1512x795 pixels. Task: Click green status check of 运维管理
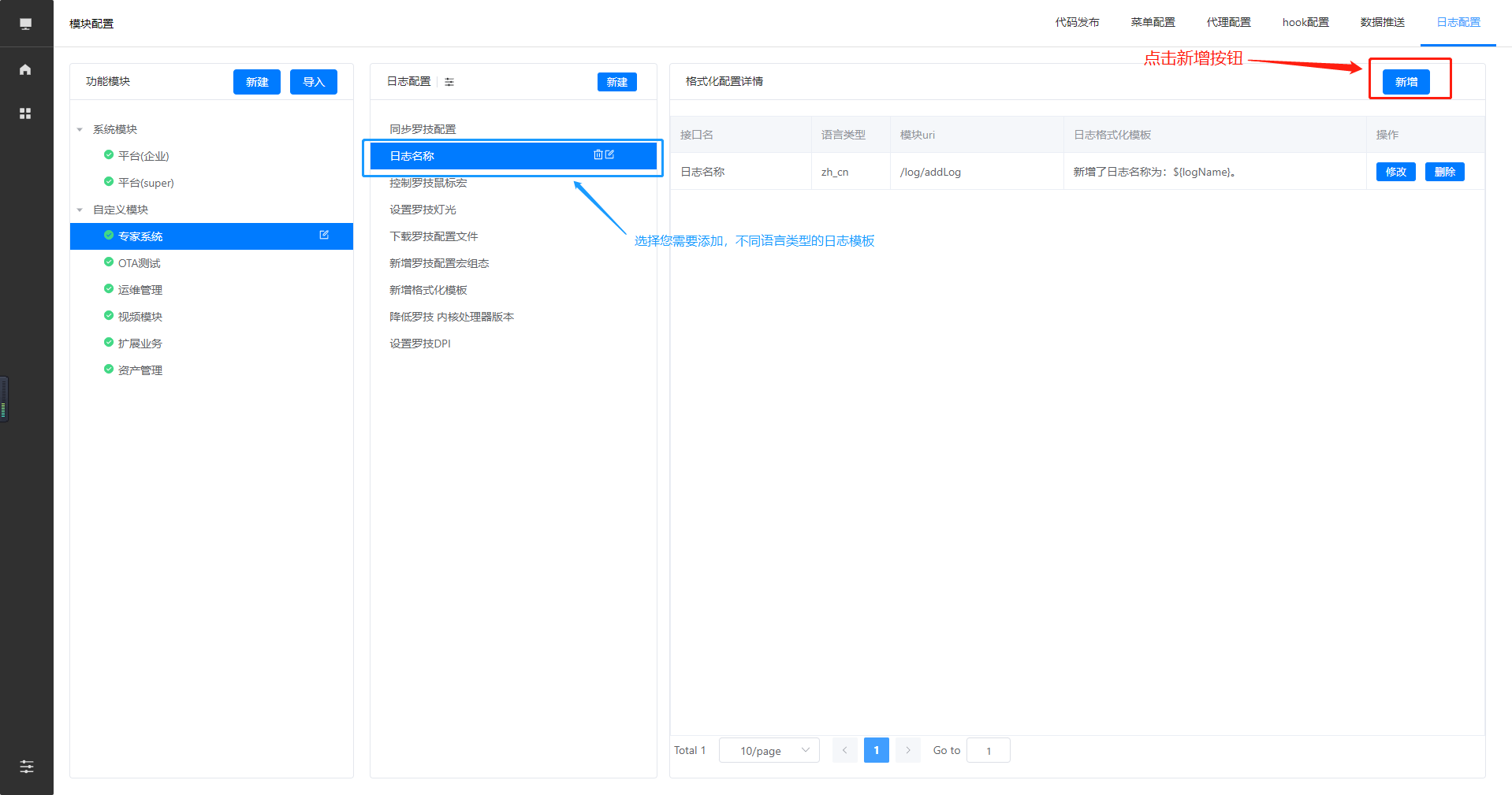coord(109,289)
